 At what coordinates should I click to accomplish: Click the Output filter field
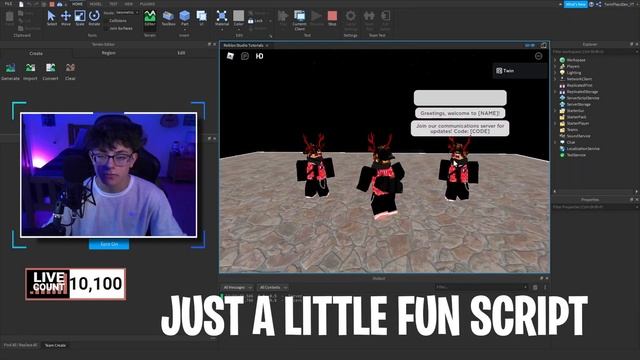481,287
